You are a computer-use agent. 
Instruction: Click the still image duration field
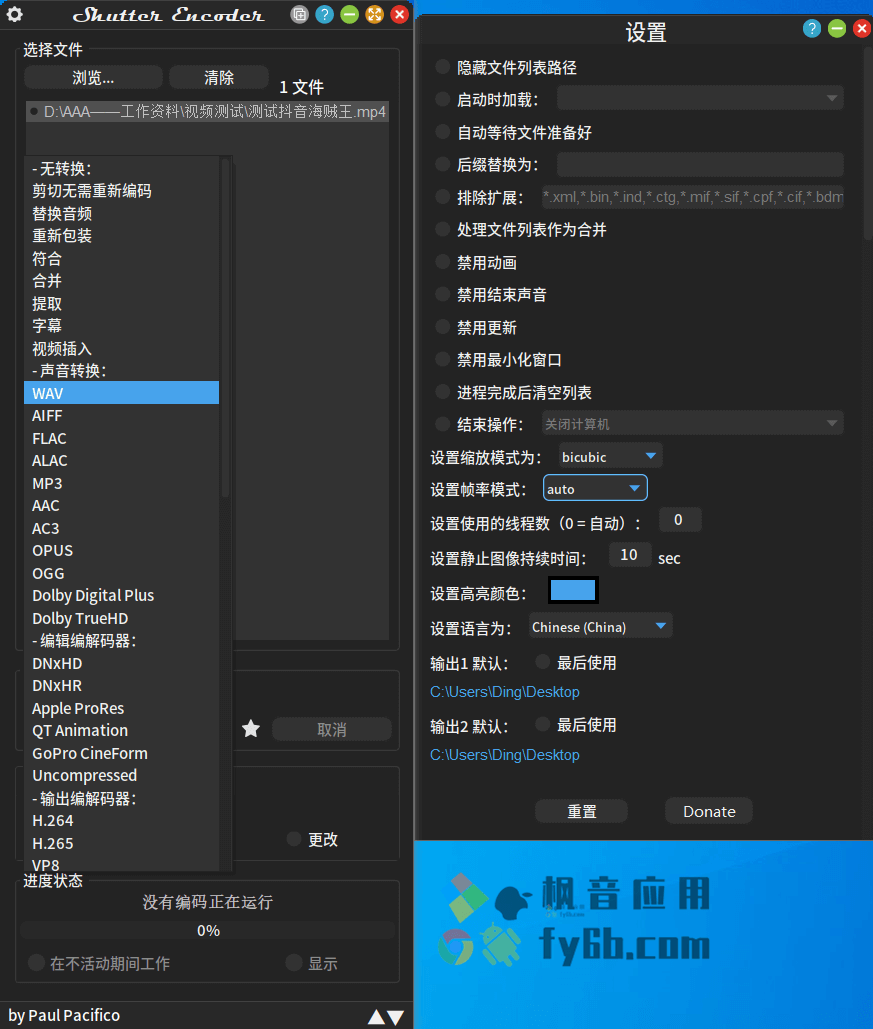tap(629, 555)
